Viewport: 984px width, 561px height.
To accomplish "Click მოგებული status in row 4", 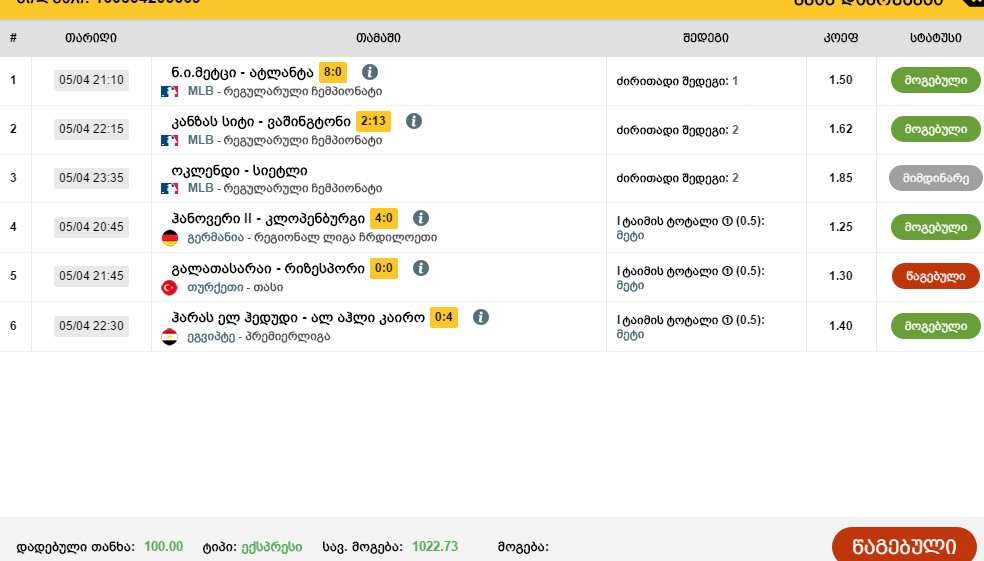I will [935, 227].
